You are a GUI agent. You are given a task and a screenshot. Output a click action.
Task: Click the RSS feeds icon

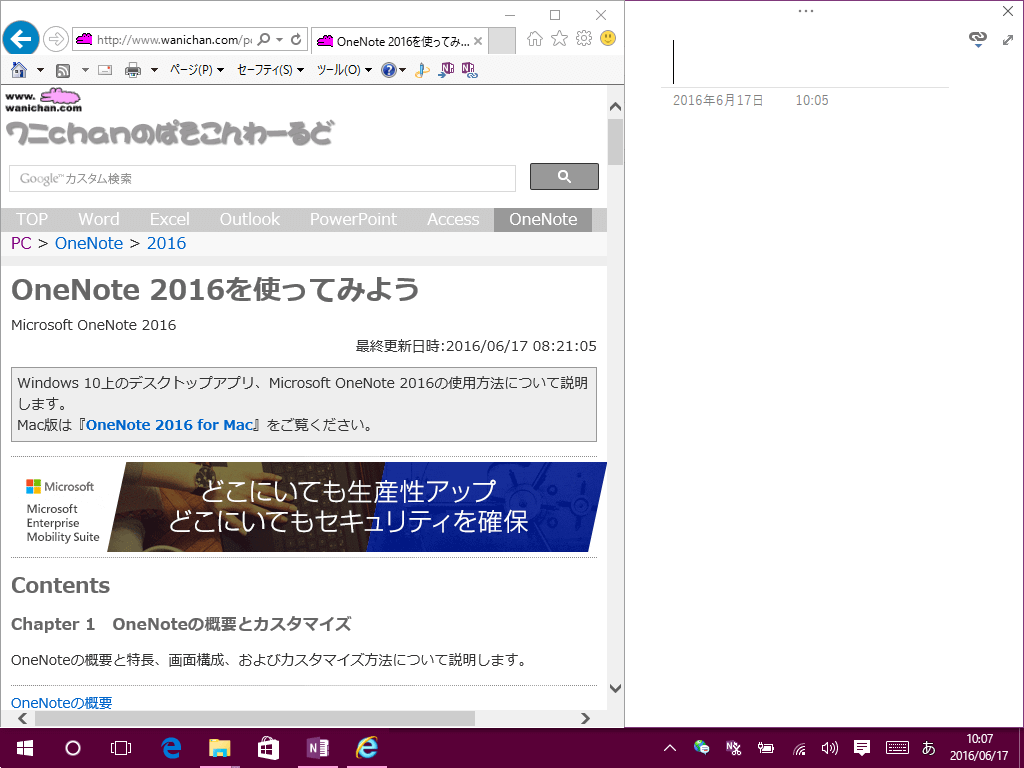click(x=63, y=70)
